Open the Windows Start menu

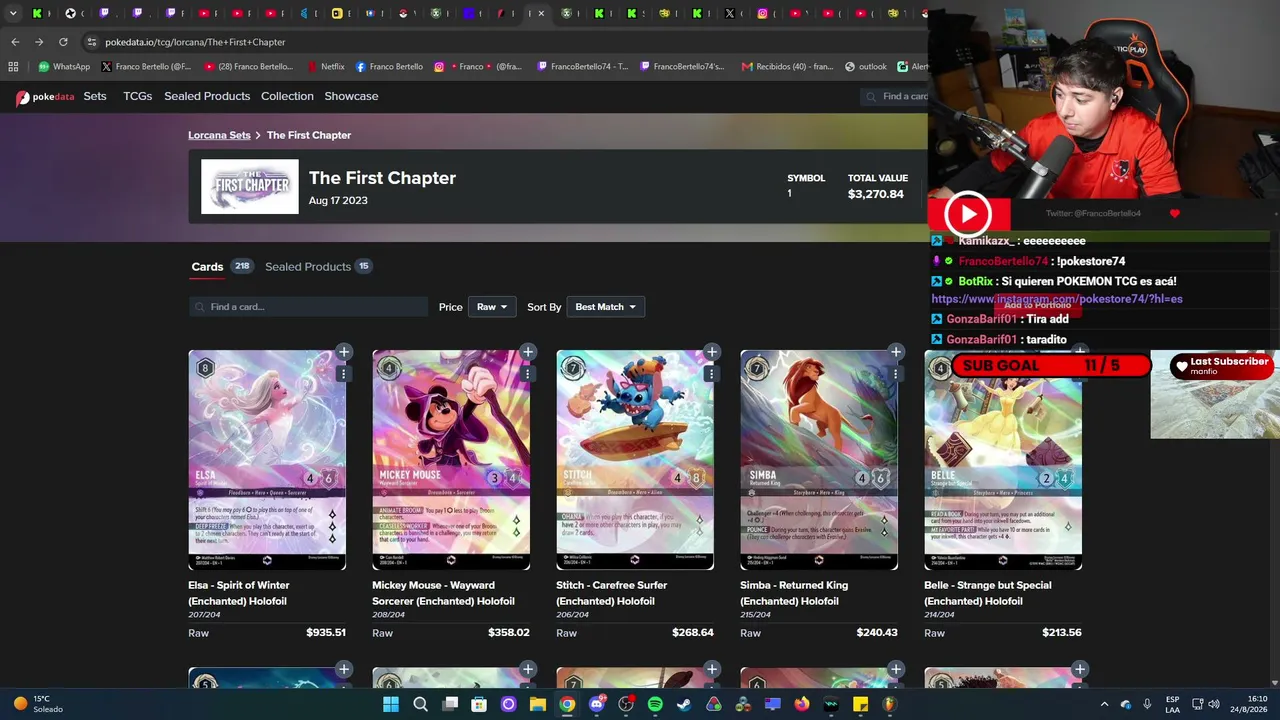(391, 704)
